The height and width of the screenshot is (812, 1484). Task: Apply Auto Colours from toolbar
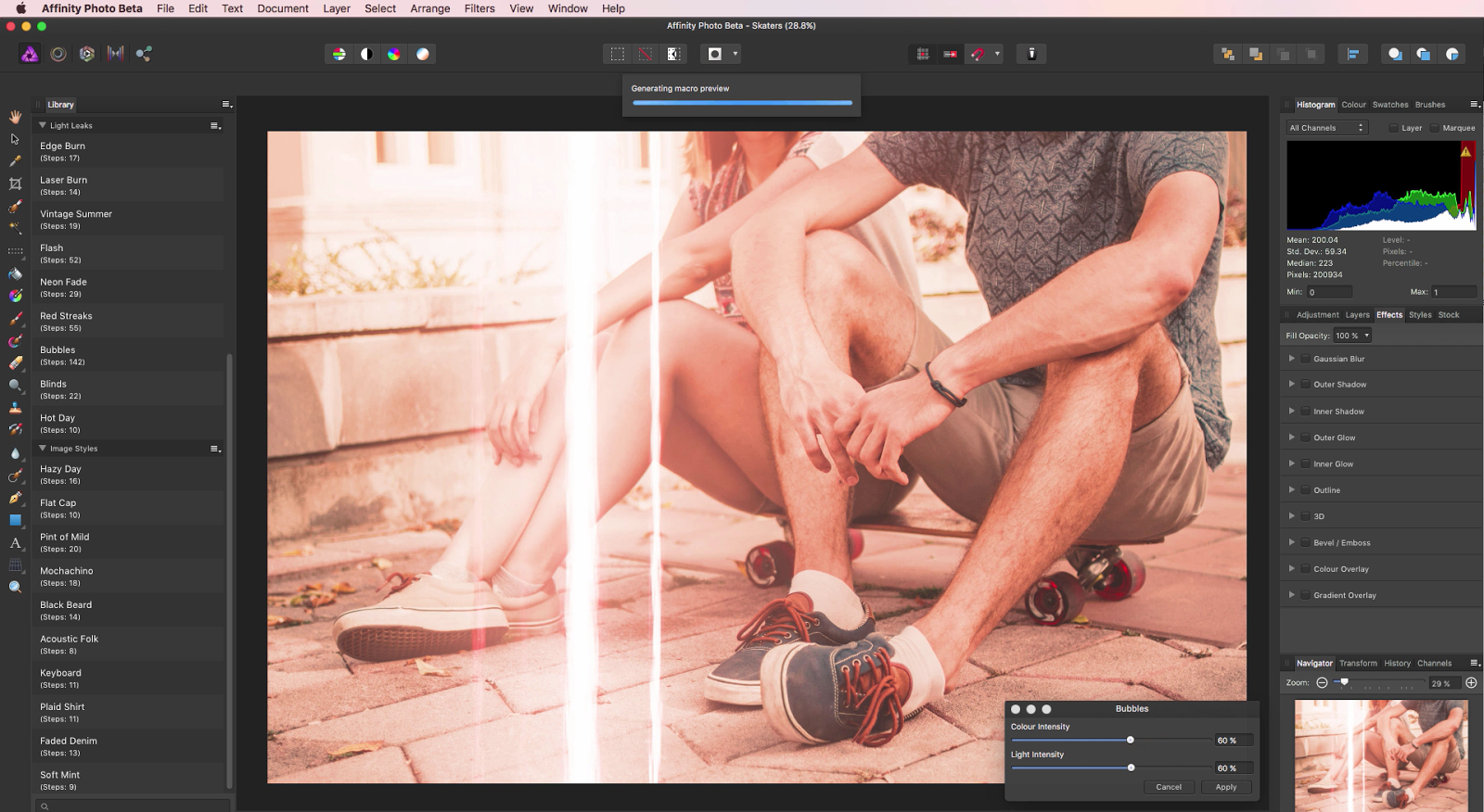(x=394, y=54)
